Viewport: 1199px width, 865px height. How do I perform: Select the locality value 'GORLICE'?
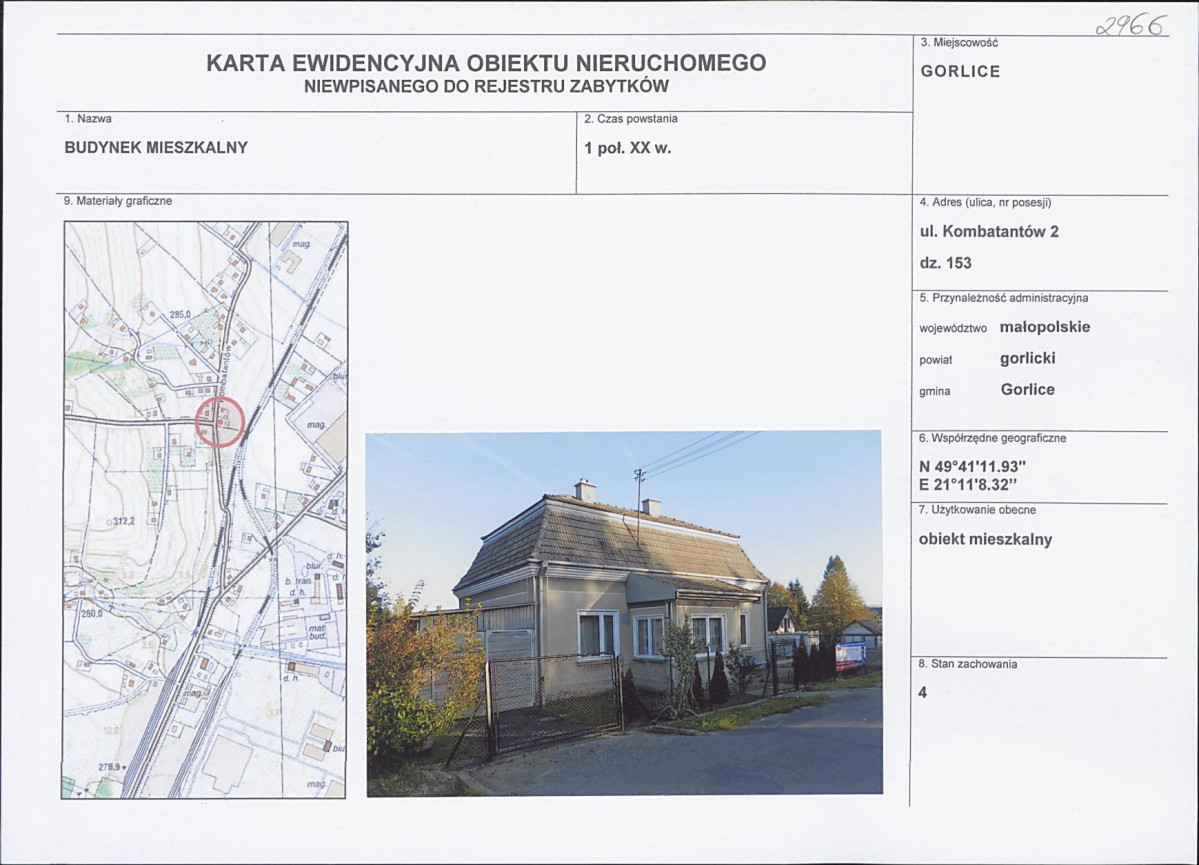[x=960, y=71]
